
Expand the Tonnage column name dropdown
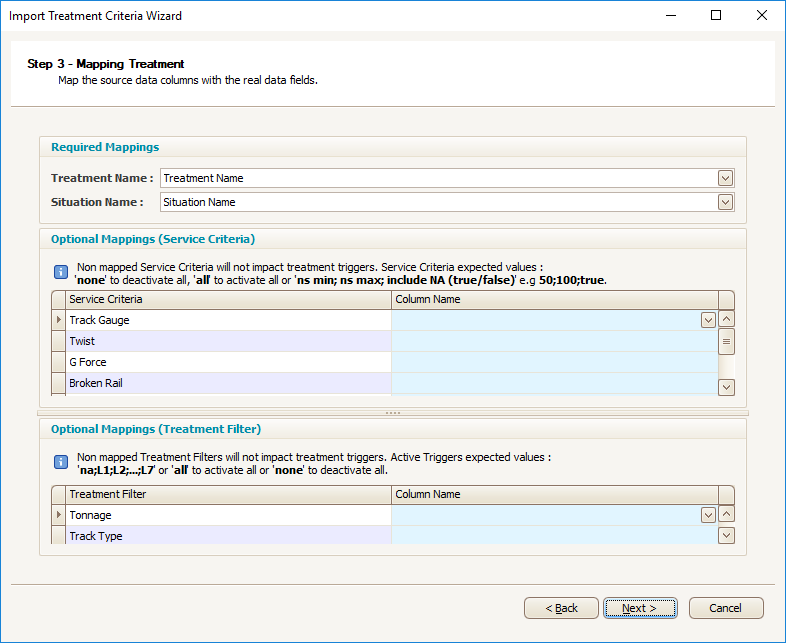point(708,515)
